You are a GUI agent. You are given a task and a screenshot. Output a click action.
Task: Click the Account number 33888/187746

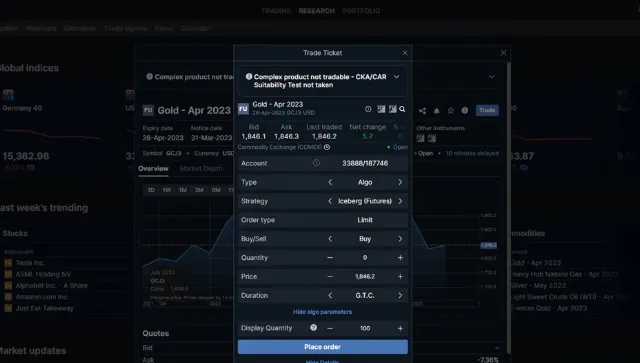click(365, 163)
